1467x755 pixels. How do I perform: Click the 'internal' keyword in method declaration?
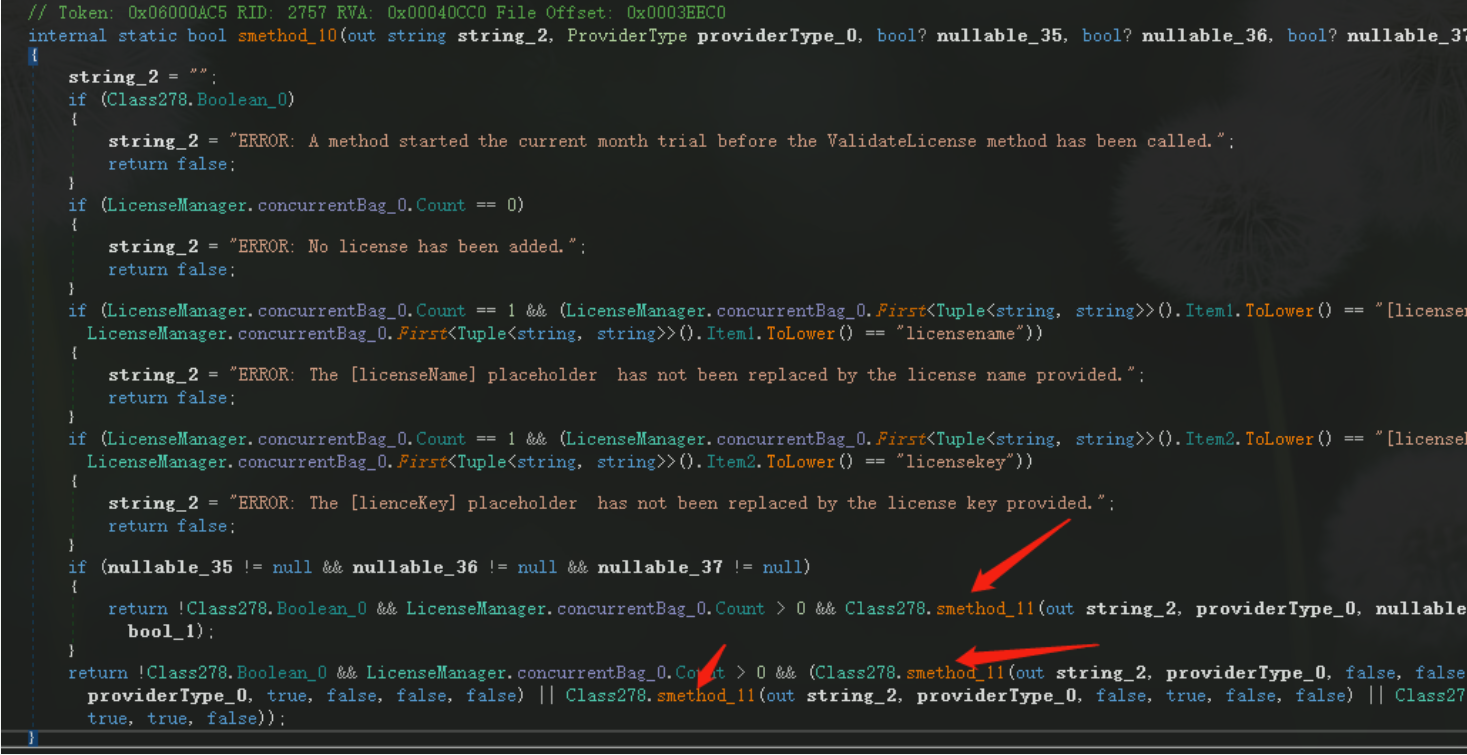[67, 36]
